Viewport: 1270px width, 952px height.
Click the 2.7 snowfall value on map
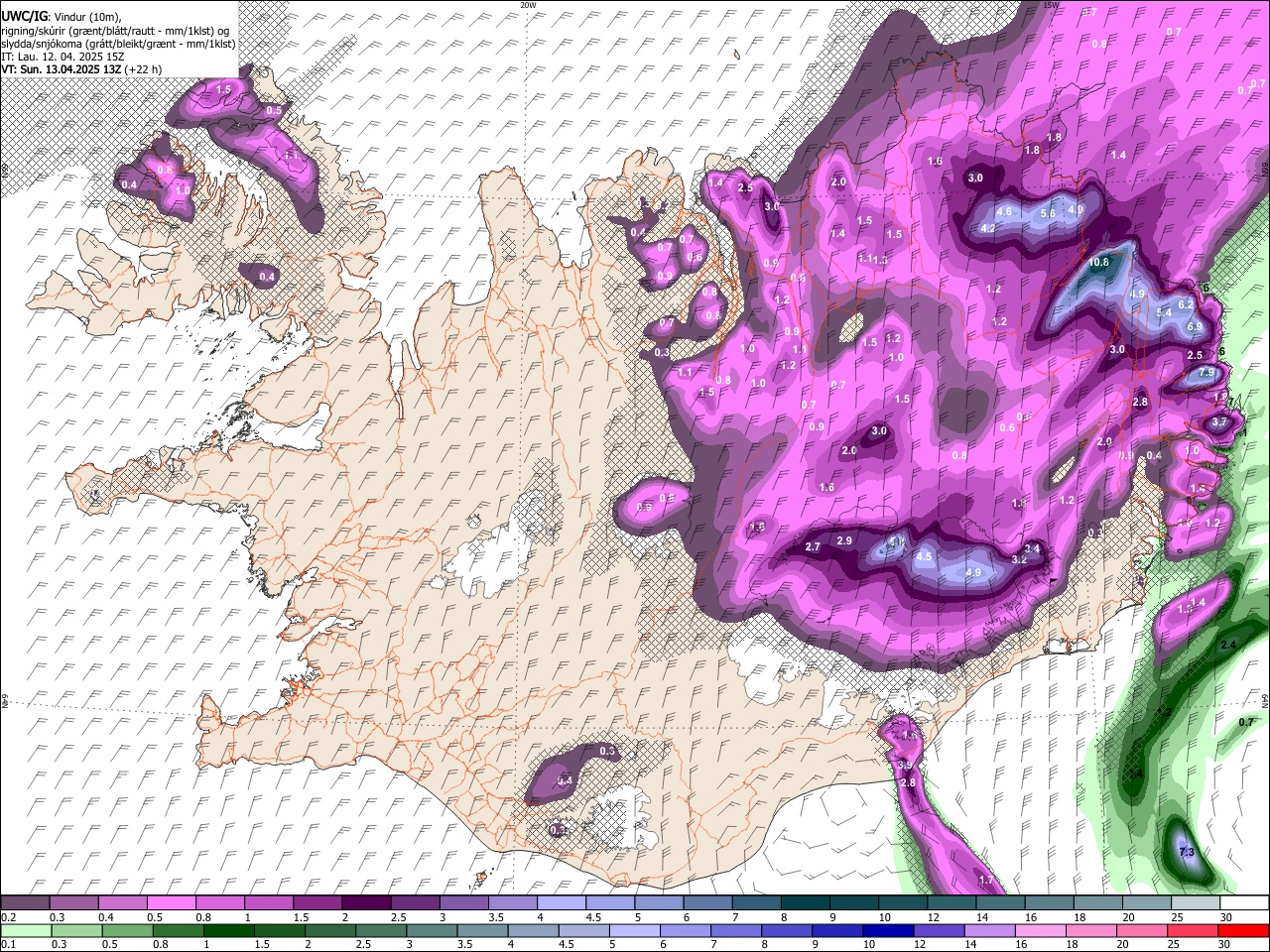tap(813, 547)
